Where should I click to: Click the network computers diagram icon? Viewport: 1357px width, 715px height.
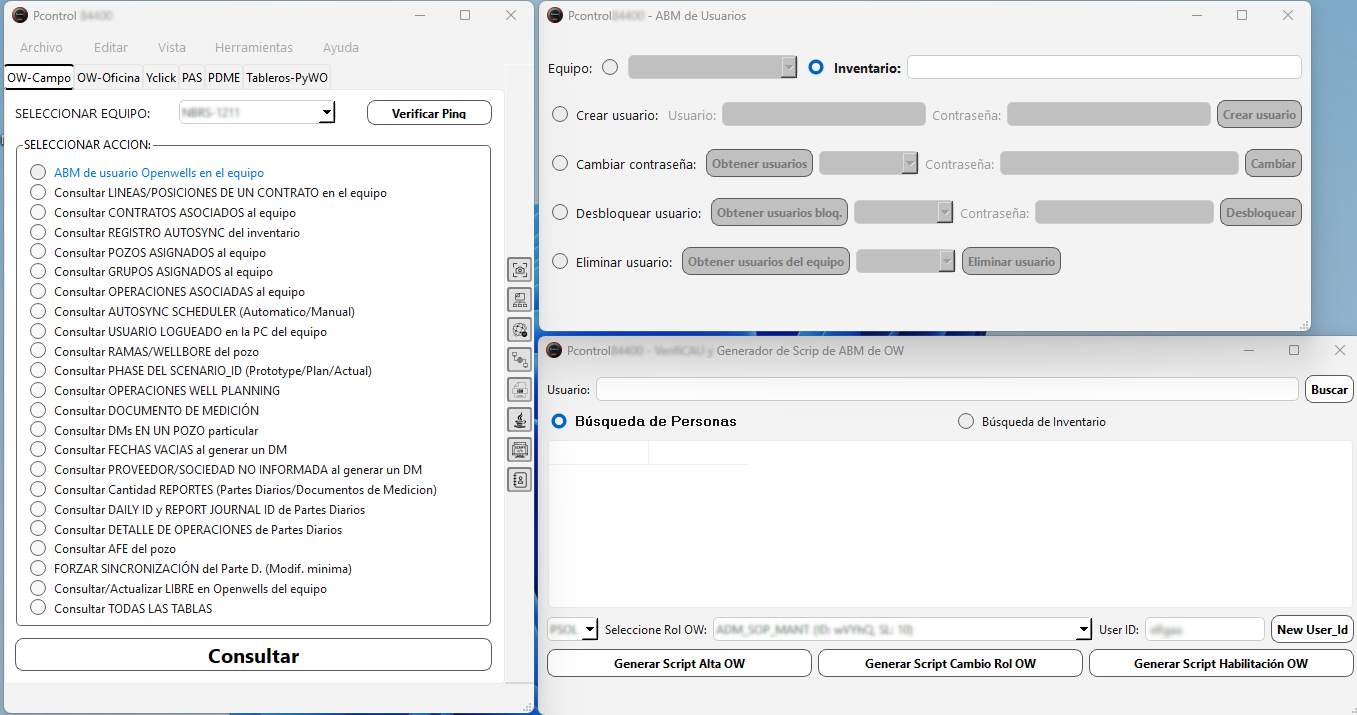pyautogui.click(x=519, y=299)
